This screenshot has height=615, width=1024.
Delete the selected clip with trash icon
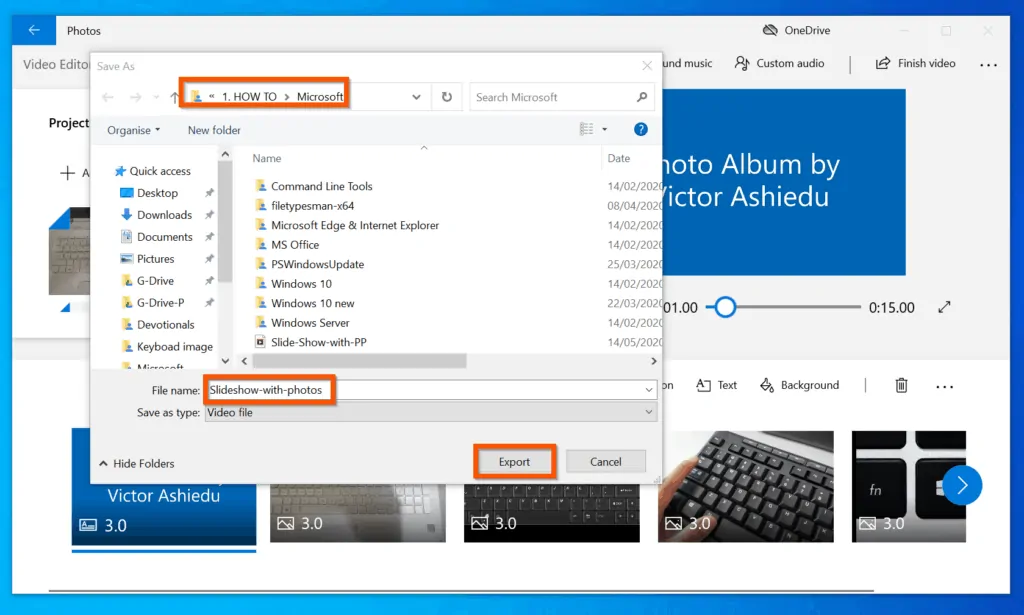click(900, 385)
